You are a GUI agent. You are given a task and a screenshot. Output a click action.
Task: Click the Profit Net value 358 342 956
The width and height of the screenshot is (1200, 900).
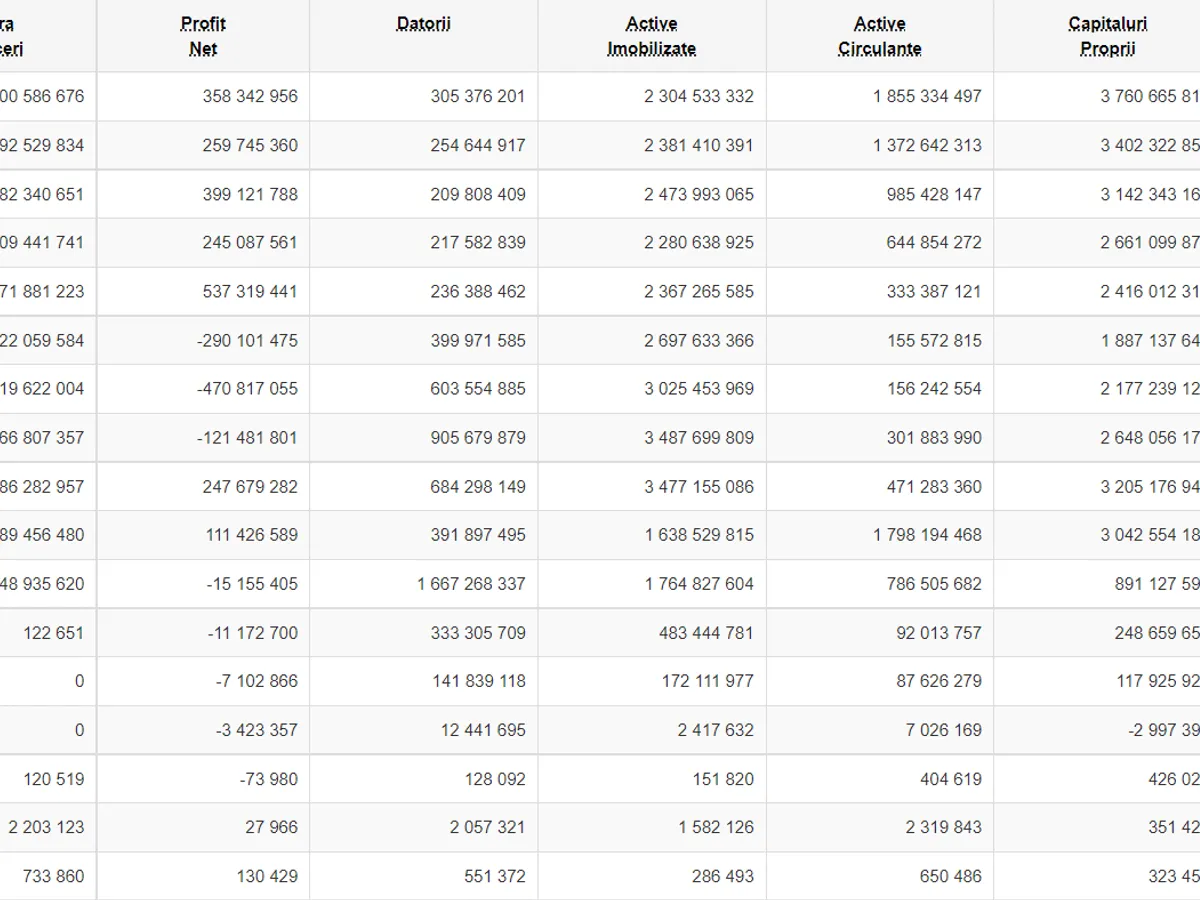250,97
